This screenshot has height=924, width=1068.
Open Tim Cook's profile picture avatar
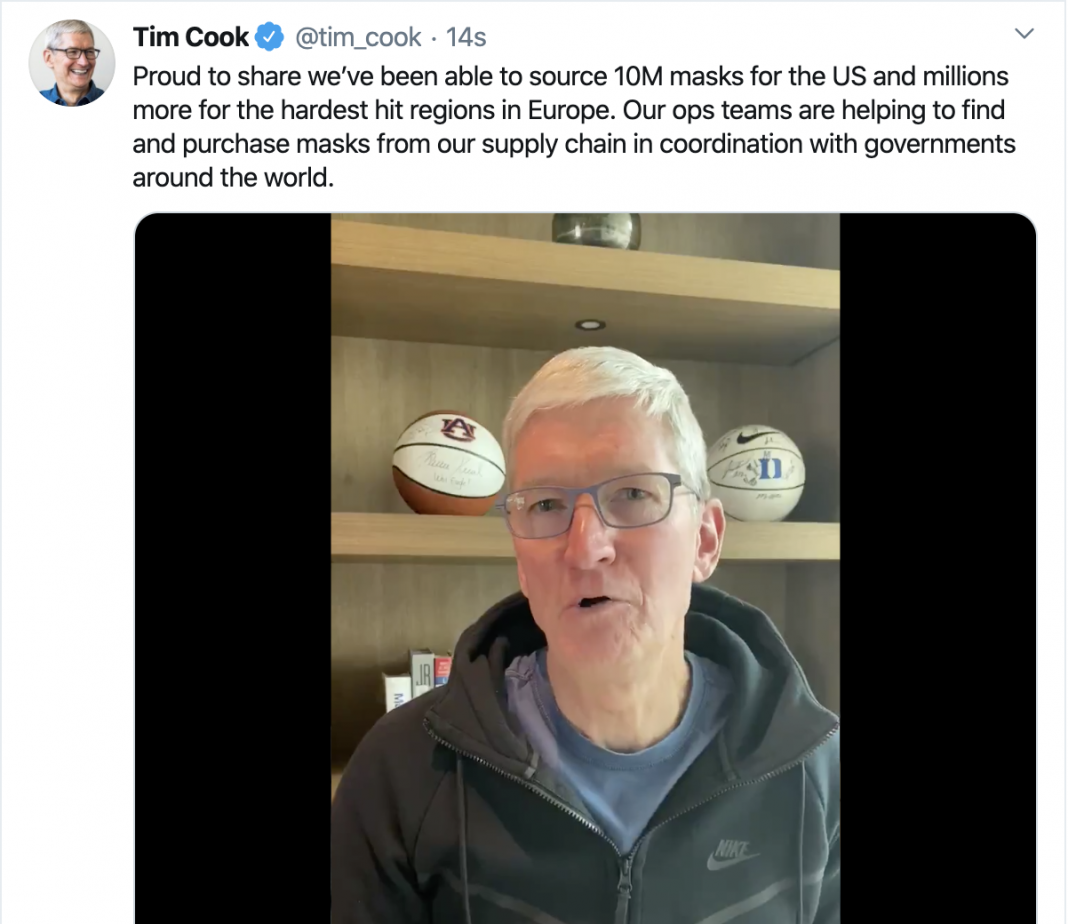click(72, 63)
